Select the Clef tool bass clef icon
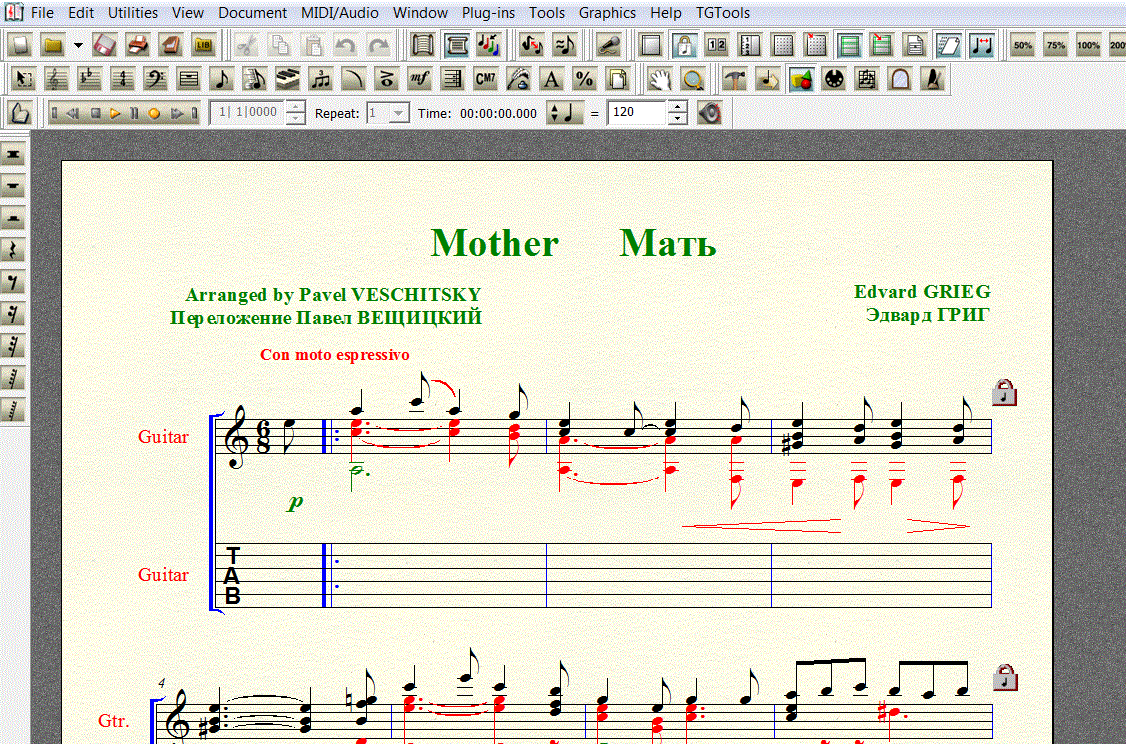Image resolution: width=1126 pixels, height=744 pixels. click(156, 78)
